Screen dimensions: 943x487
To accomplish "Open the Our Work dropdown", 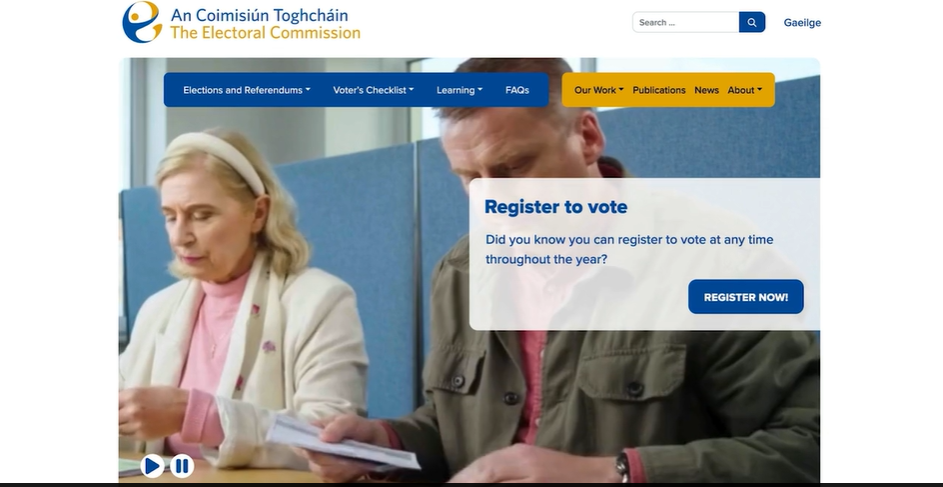I will (x=598, y=90).
